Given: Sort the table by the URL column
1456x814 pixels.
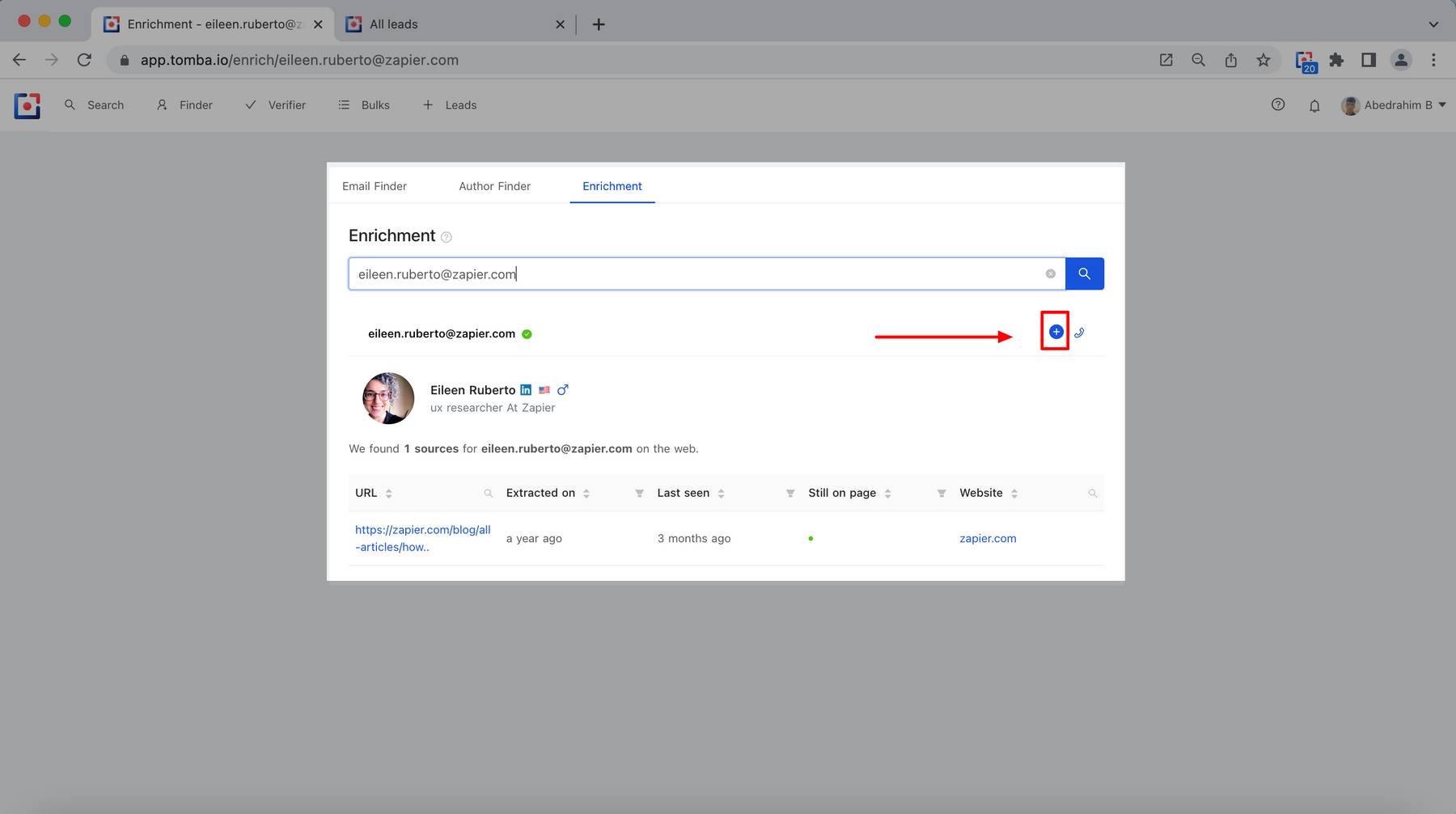Looking at the screenshot, I should (x=389, y=494).
